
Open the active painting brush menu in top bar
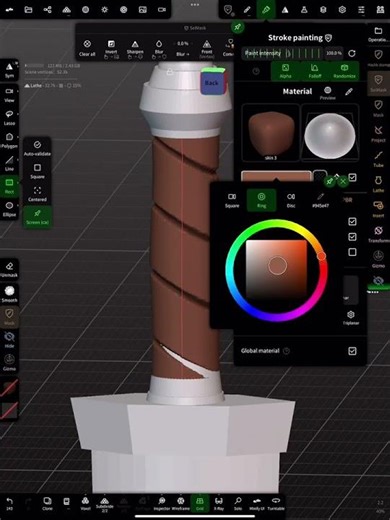tap(266, 9)
